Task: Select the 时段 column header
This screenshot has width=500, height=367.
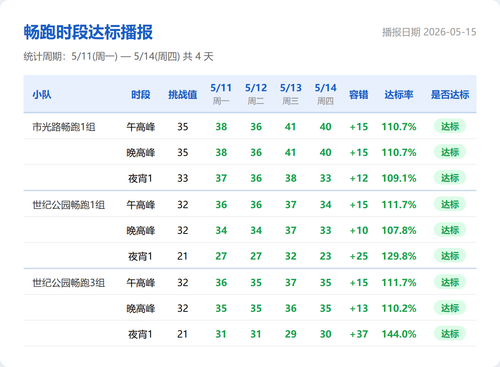Action: click(x=141, y=95)
